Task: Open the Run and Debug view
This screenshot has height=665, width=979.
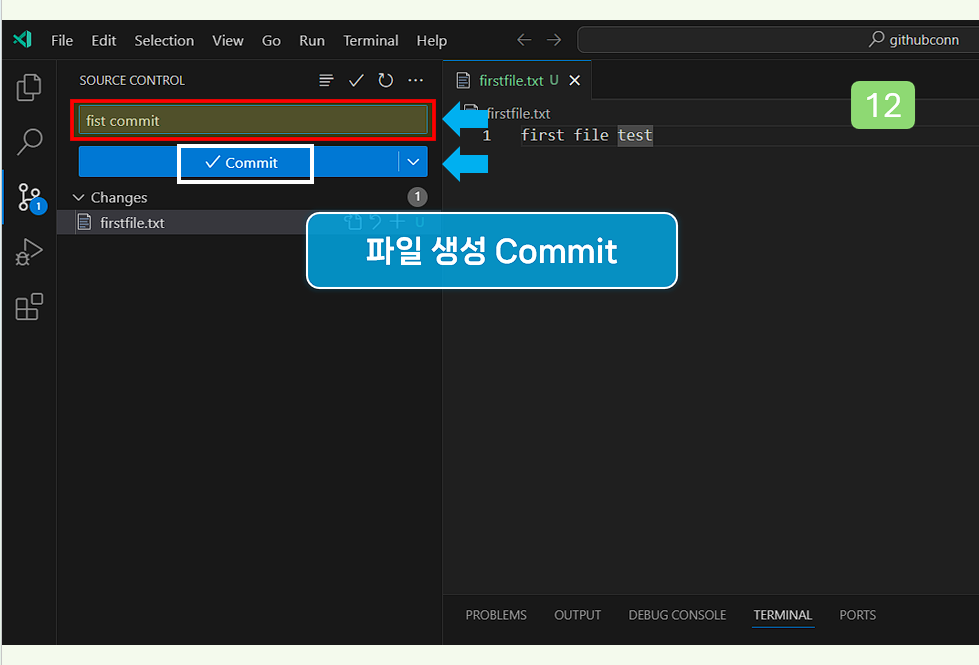Action: (28, 252)
